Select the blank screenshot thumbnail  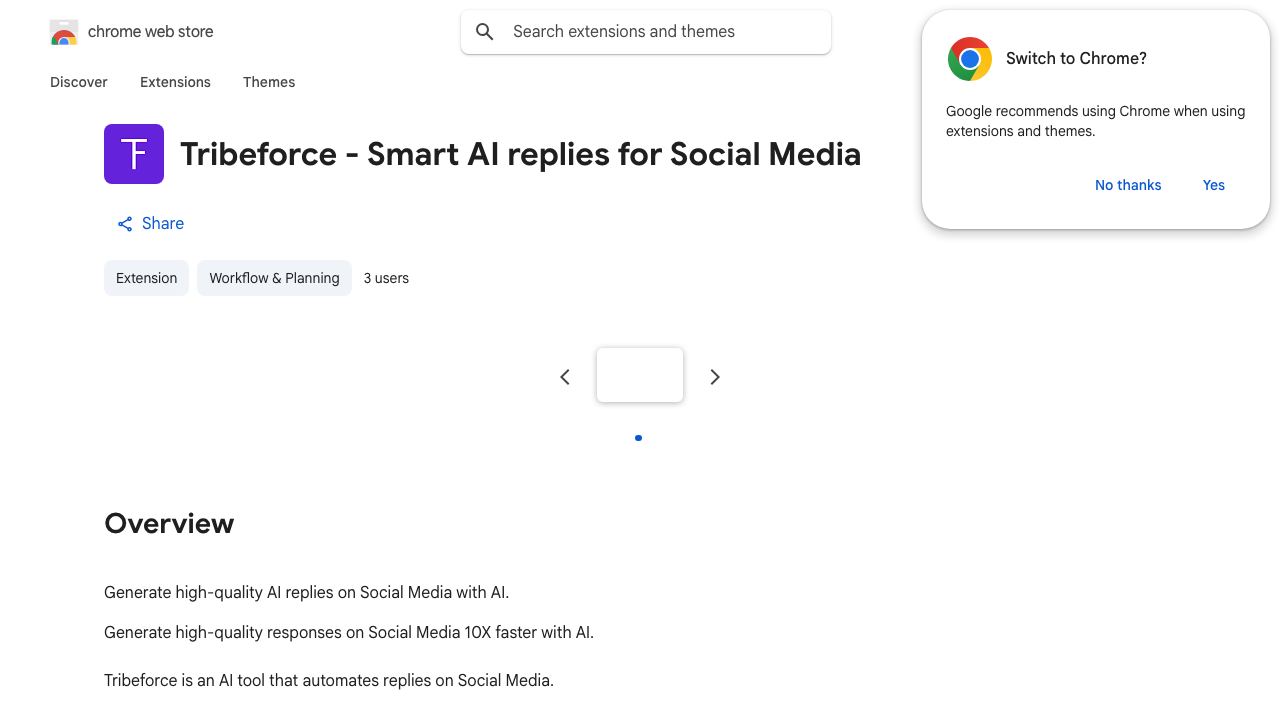point(640,375)
